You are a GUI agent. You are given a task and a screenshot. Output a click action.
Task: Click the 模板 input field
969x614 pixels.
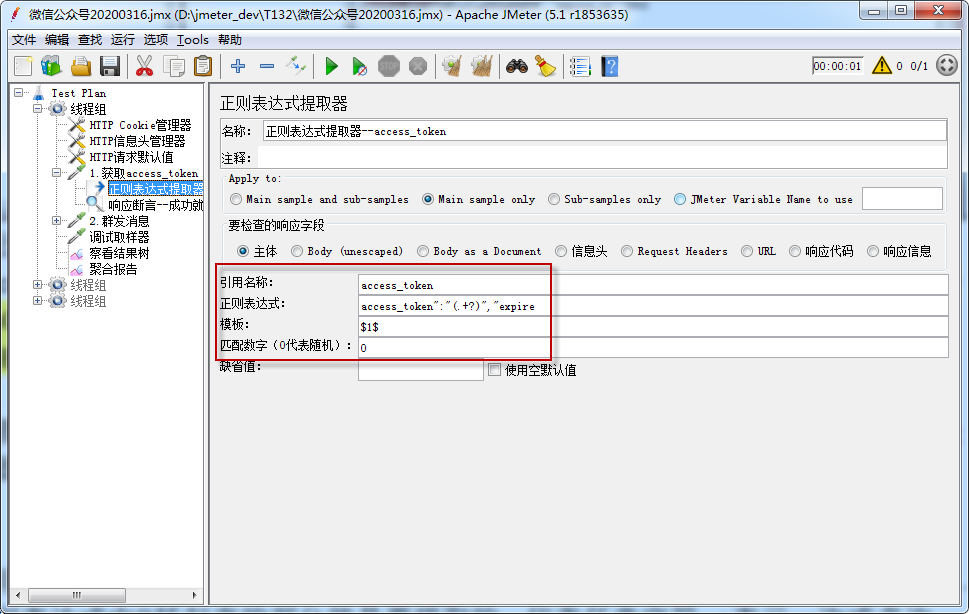[x=653, y=327]
